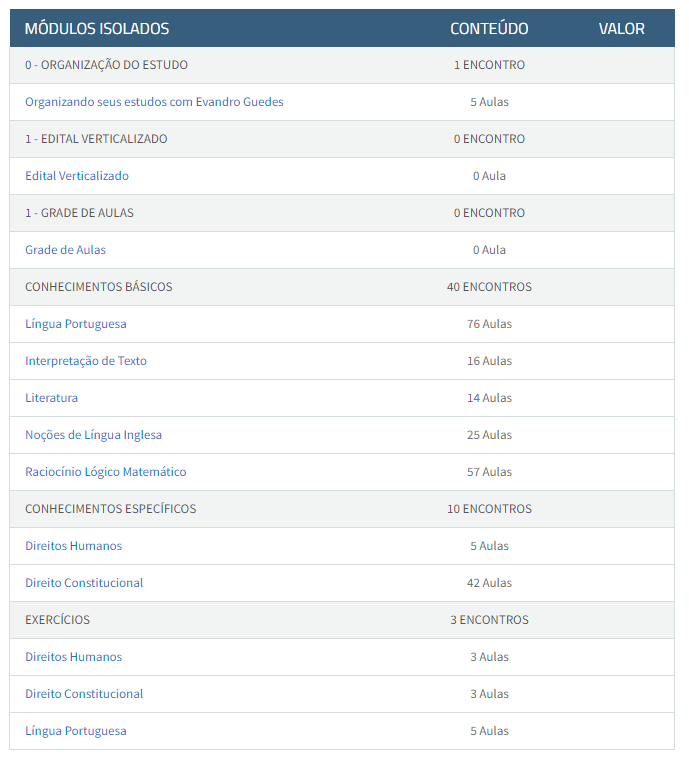This screenshot has width=689, height=763.
Task: Select the 1 - Grade de Aulas section header
Action: [x=79, y=213]
